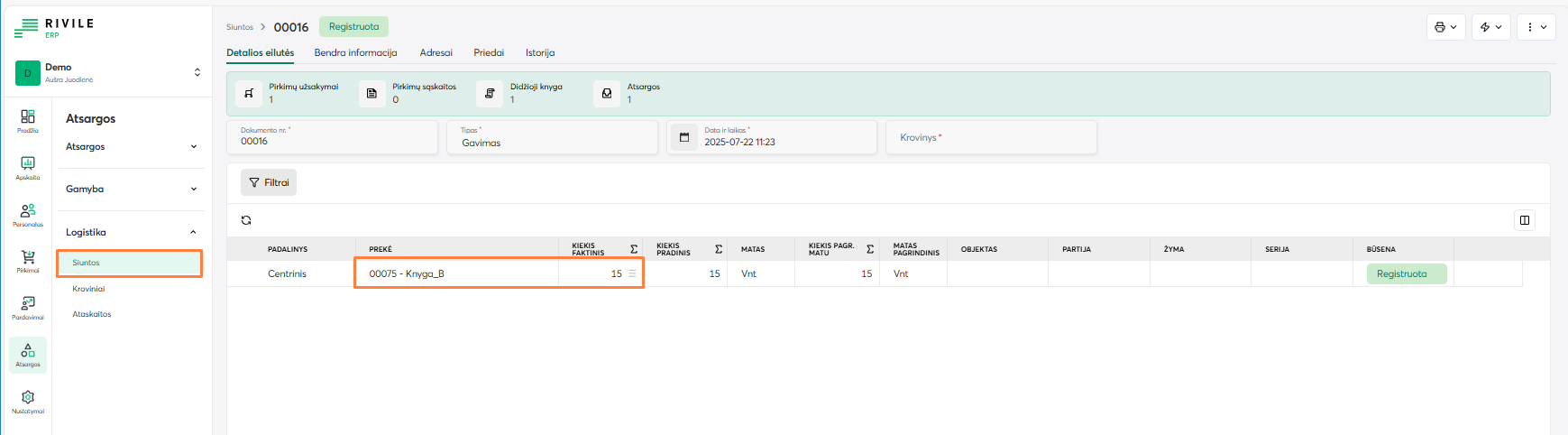
Task: Open the Demo company switcher
Action: 108,72
